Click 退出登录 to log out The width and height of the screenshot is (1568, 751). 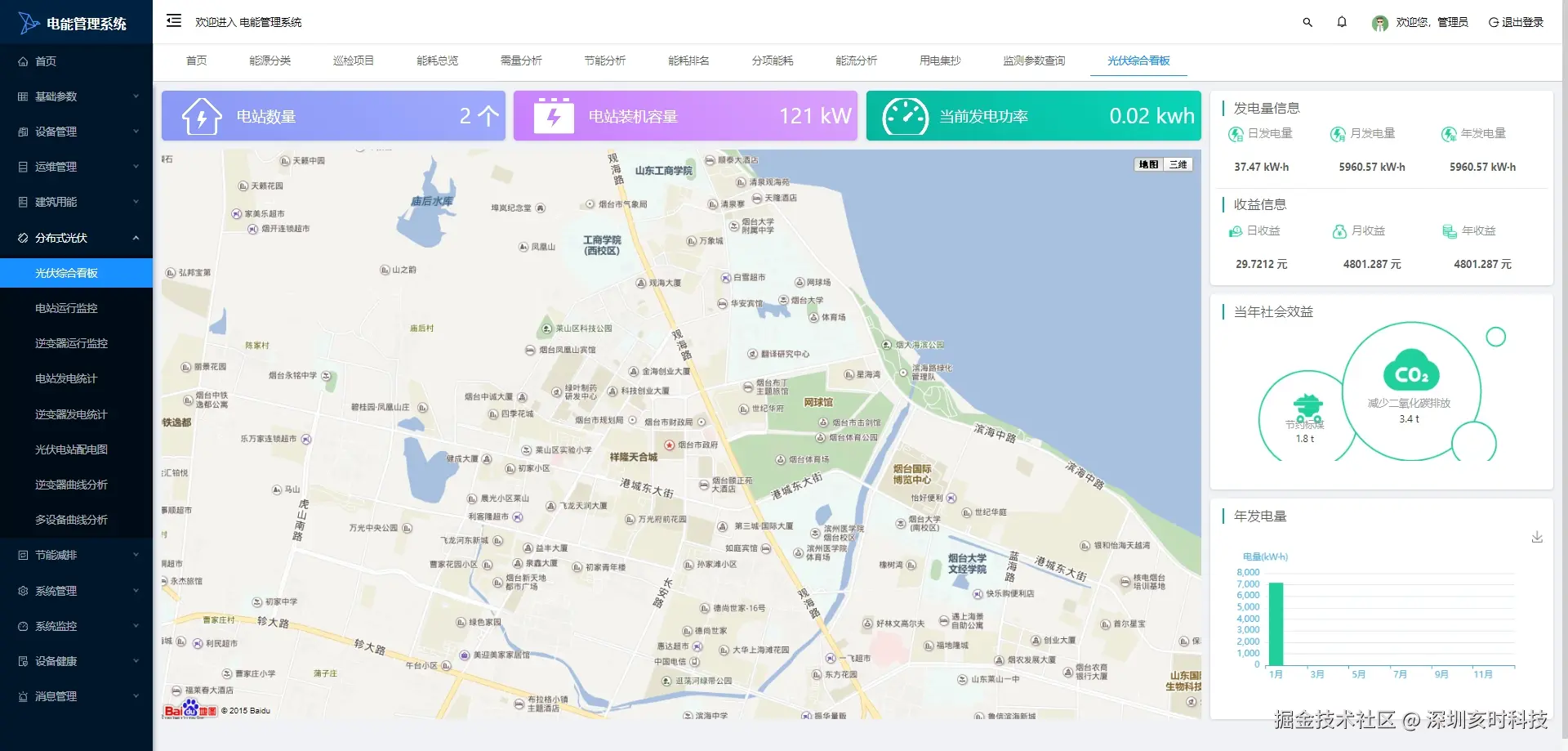1516,22
